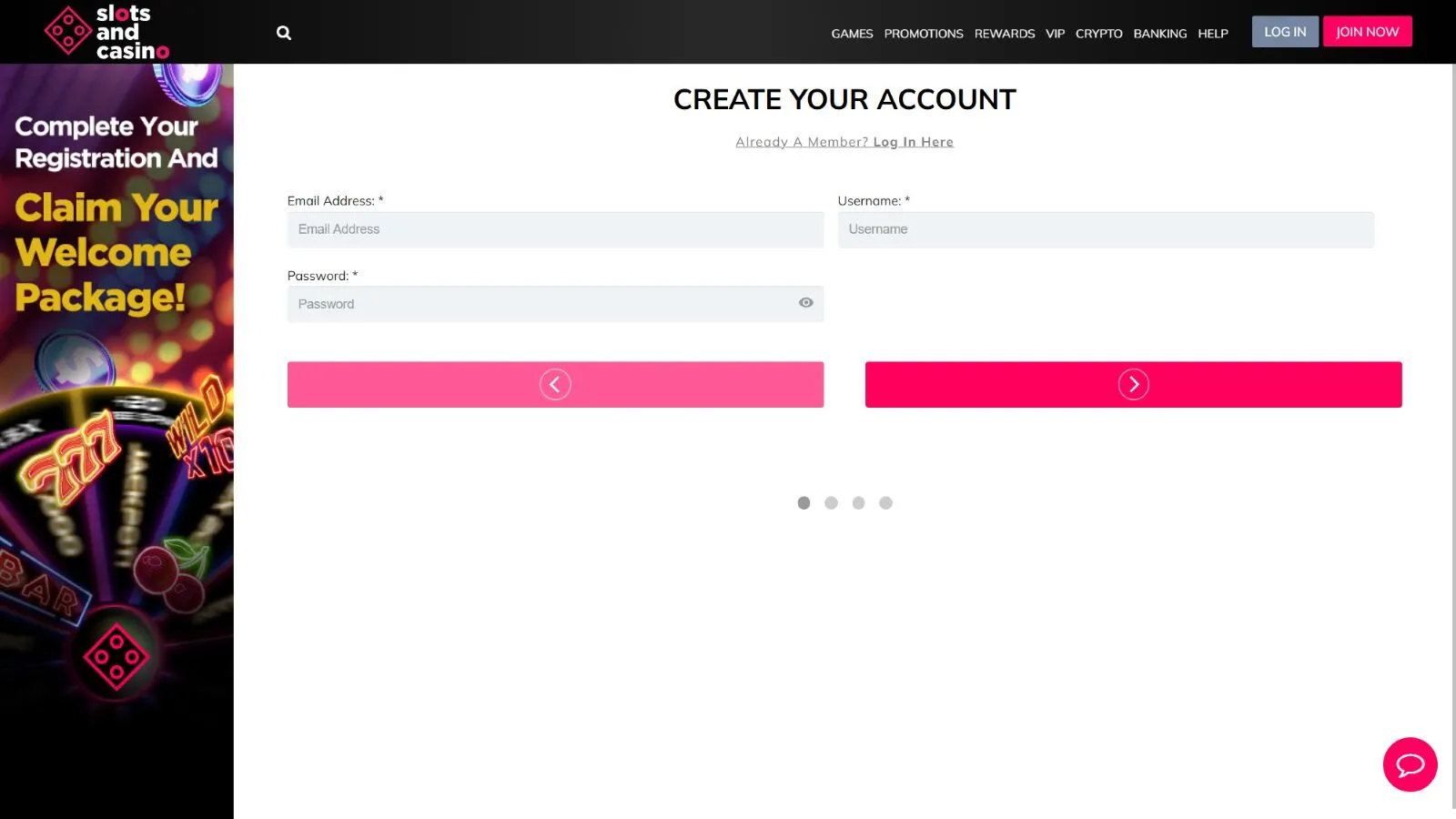Image resolution: width=1456 pixels, height=819 pixels.
Task: Follow the 'Log In Here' link
Action: [x=913, y=142]
